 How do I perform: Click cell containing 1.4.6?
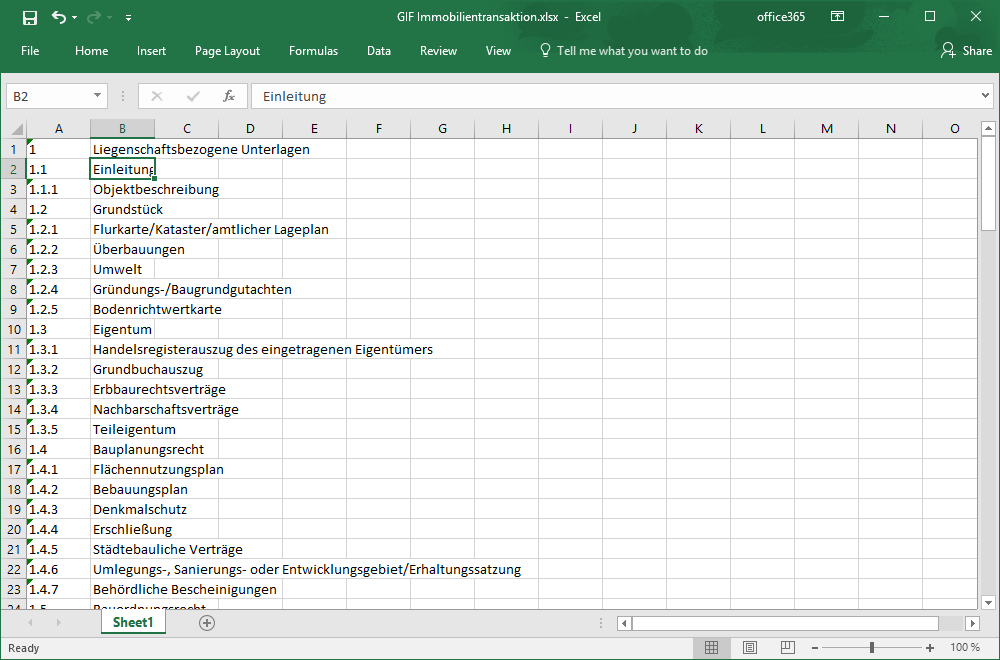click(58, 569)
